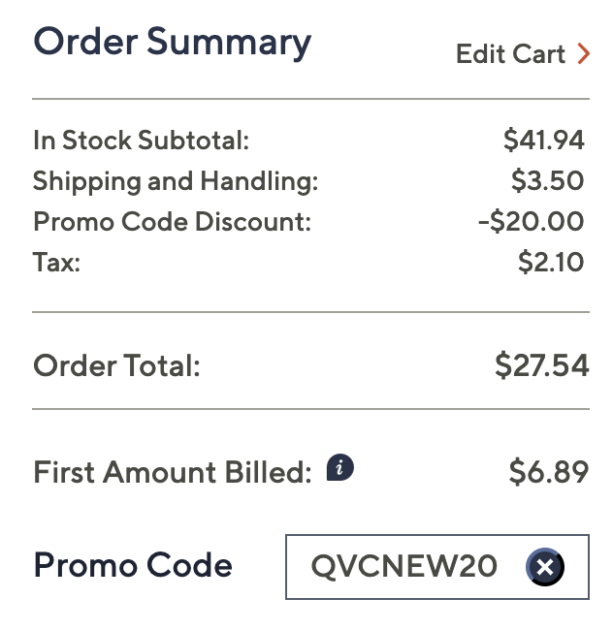Screen dimensions: 613x630
Task: Click the $27.54 order total amount
Action: [541, 366]
